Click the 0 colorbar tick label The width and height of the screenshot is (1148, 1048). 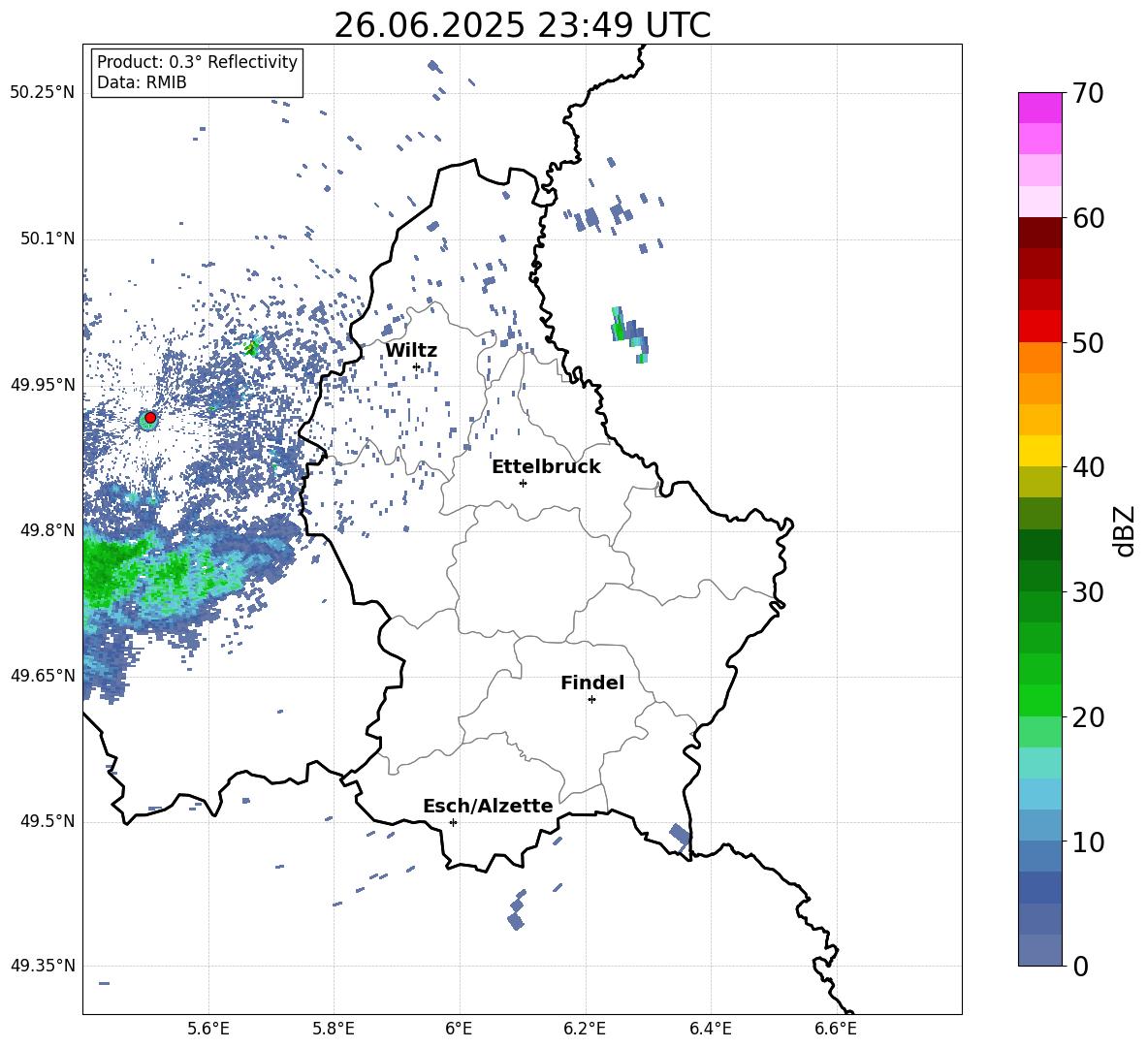(x=1080, y=966)
